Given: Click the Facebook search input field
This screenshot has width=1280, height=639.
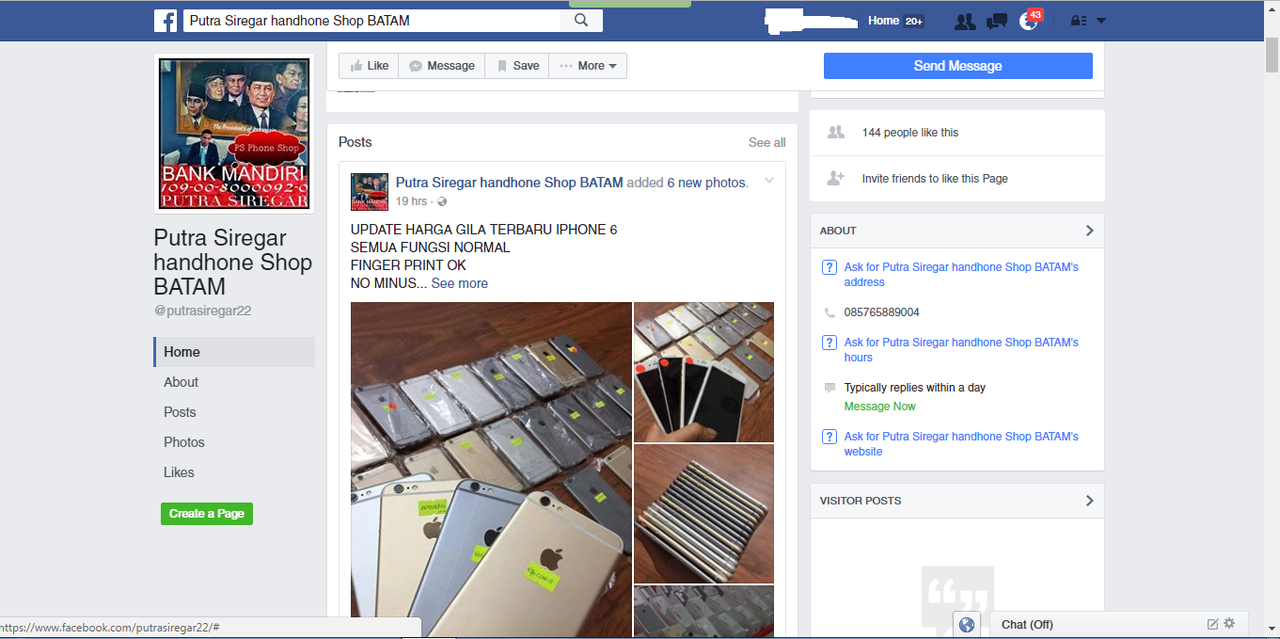Looking at the screenshot, I should (372, 20).
